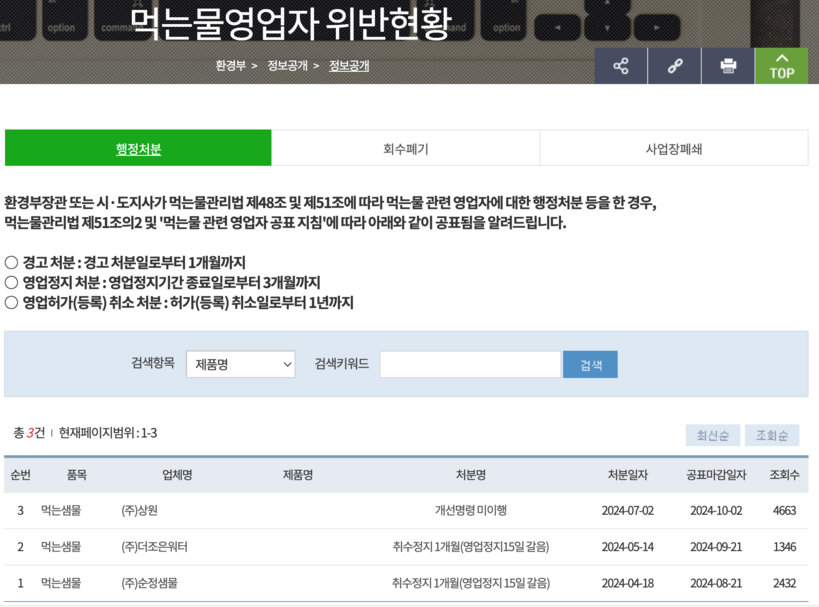Select the 행정처분 tab

click(138, 149)
